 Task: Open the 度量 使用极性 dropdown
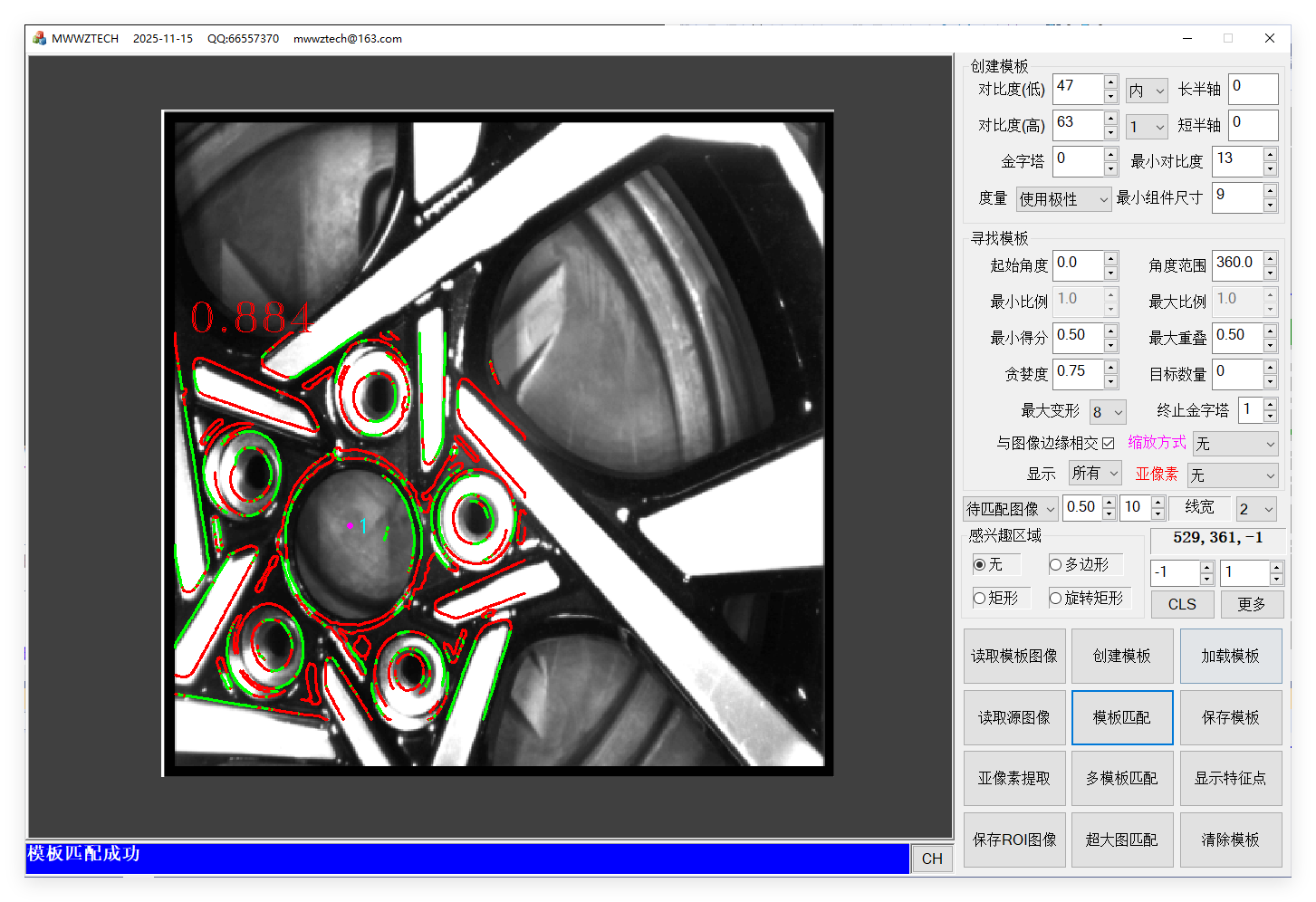click(x=1063, y=199)
